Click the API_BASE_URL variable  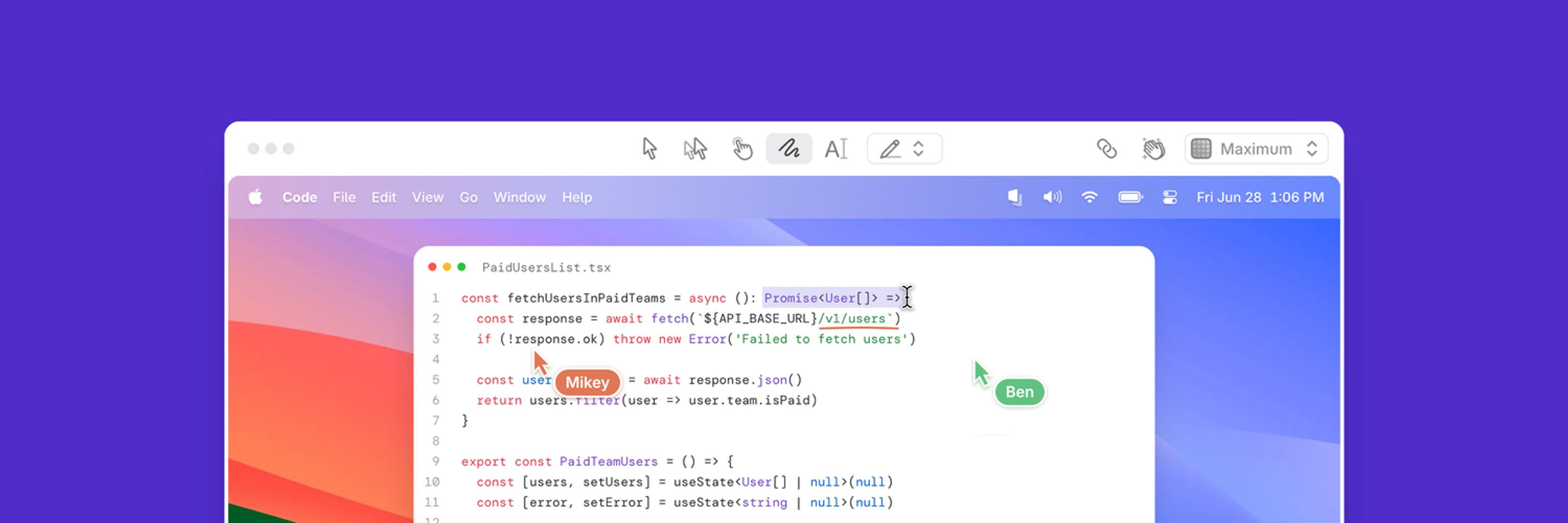coord(764,319)
